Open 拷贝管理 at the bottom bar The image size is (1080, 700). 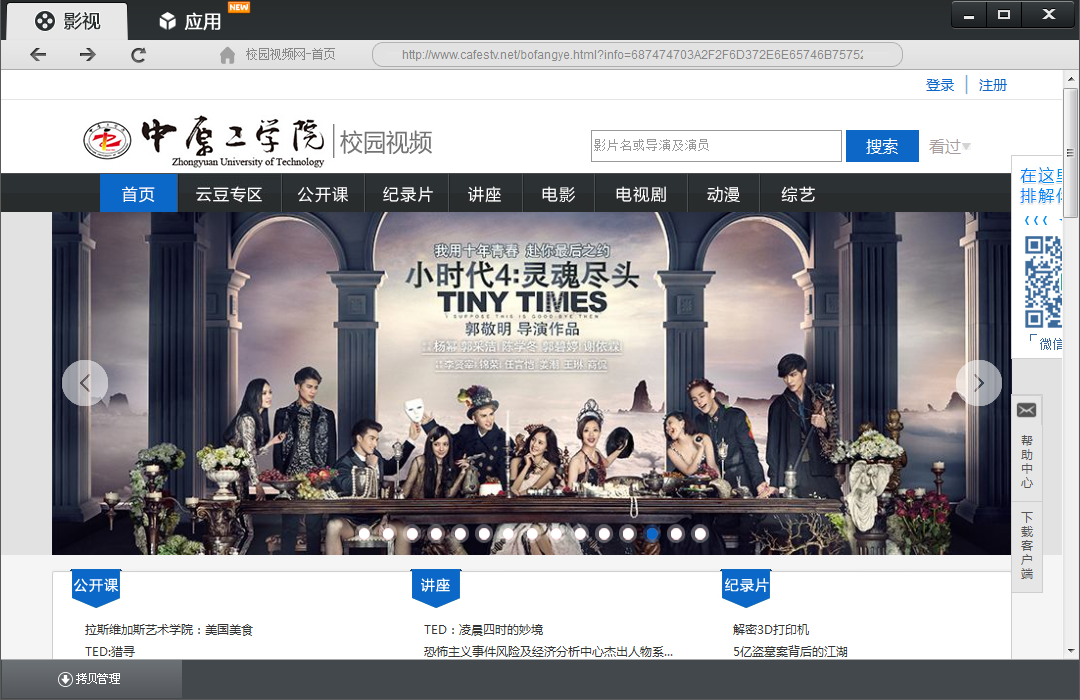pyautogui.click(x=98, y=679)
